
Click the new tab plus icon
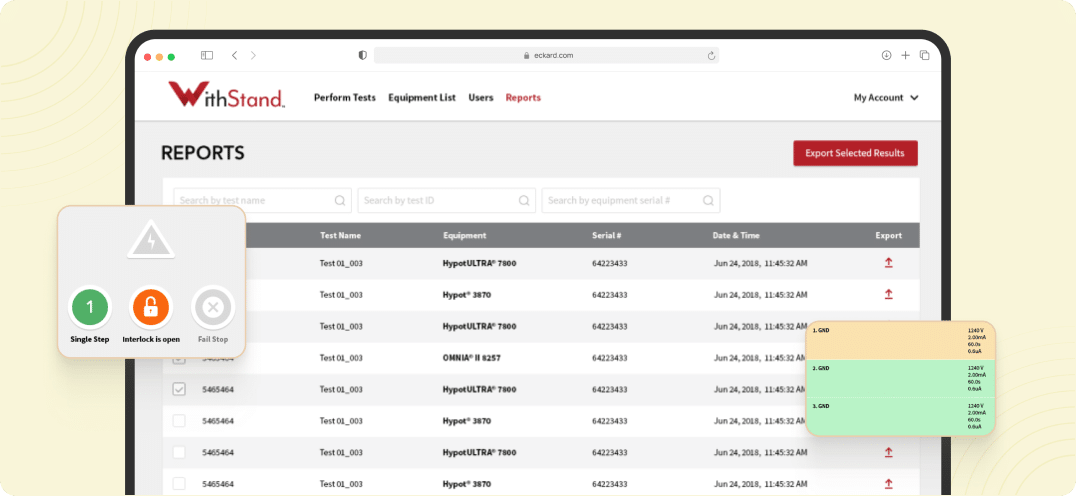pos(905,56)
